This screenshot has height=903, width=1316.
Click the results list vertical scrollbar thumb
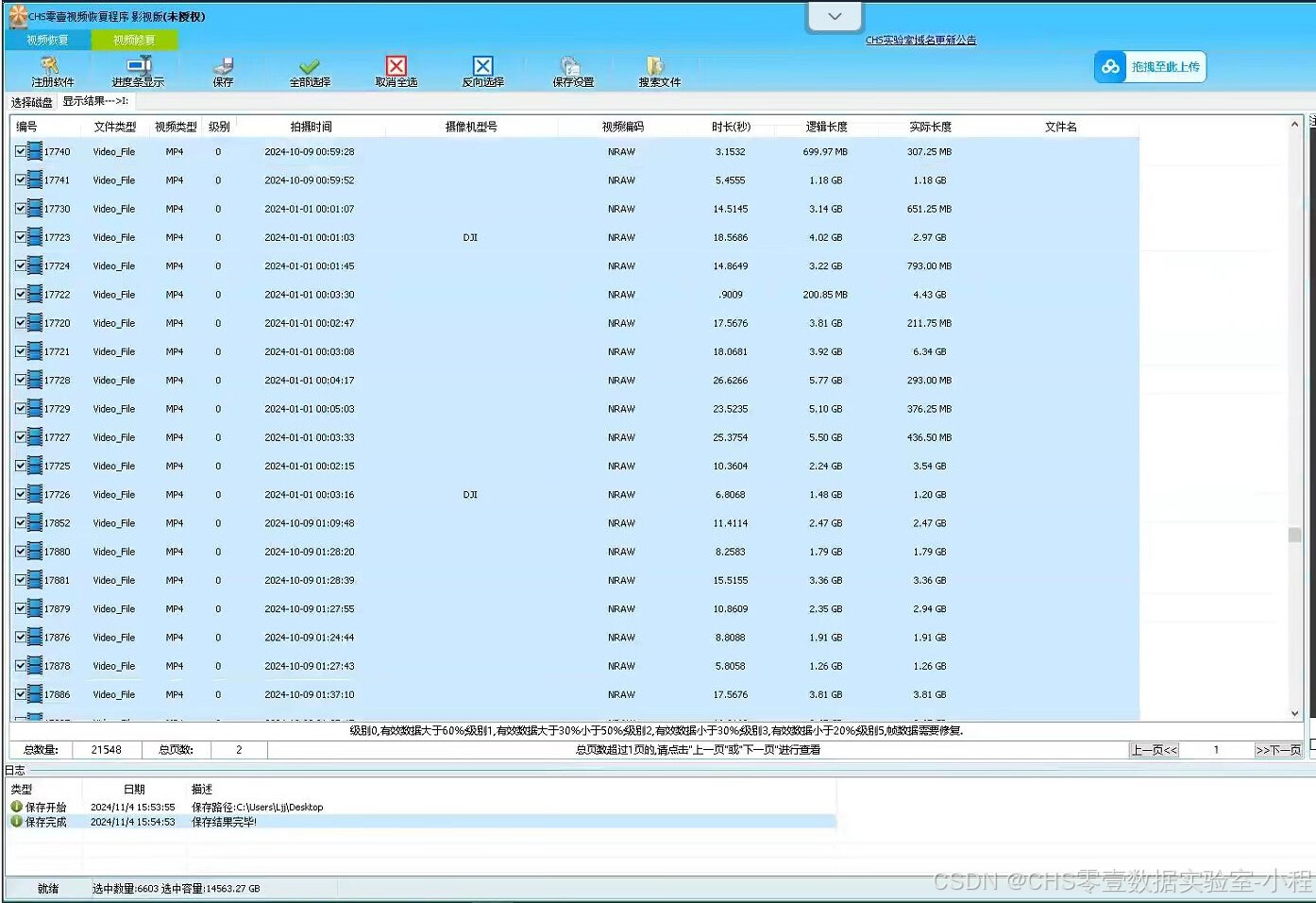1294,535
